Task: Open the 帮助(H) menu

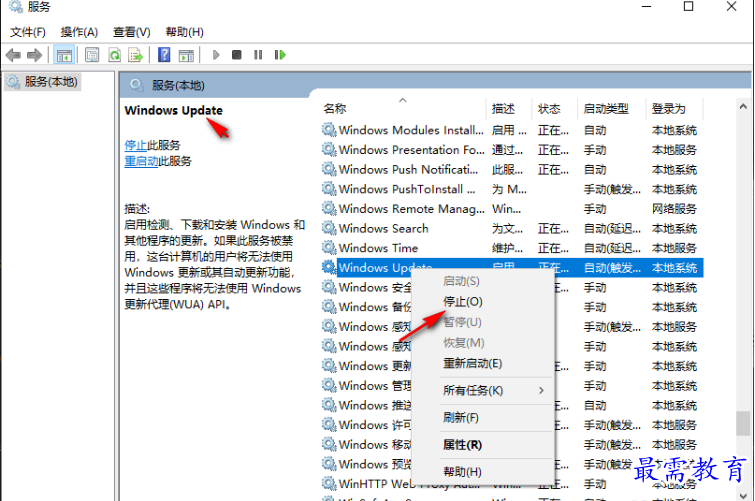Action: 184,32
